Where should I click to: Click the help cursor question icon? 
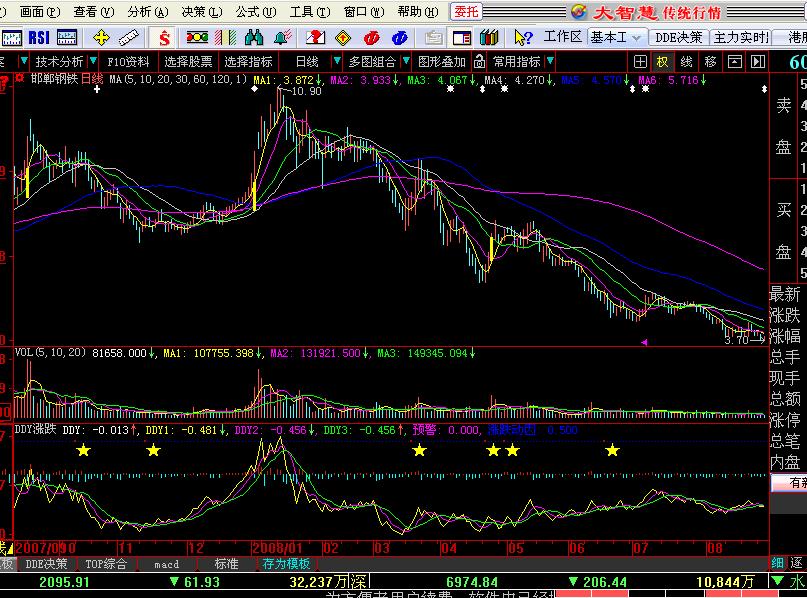click(523, 38)
